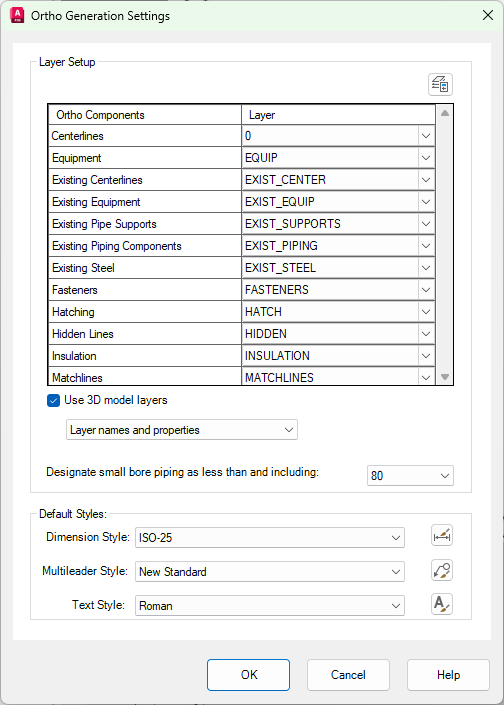The width and height of the screenshot is (504, 705).
Task: Select the Existing Steel row label
Action: [83, 268]
